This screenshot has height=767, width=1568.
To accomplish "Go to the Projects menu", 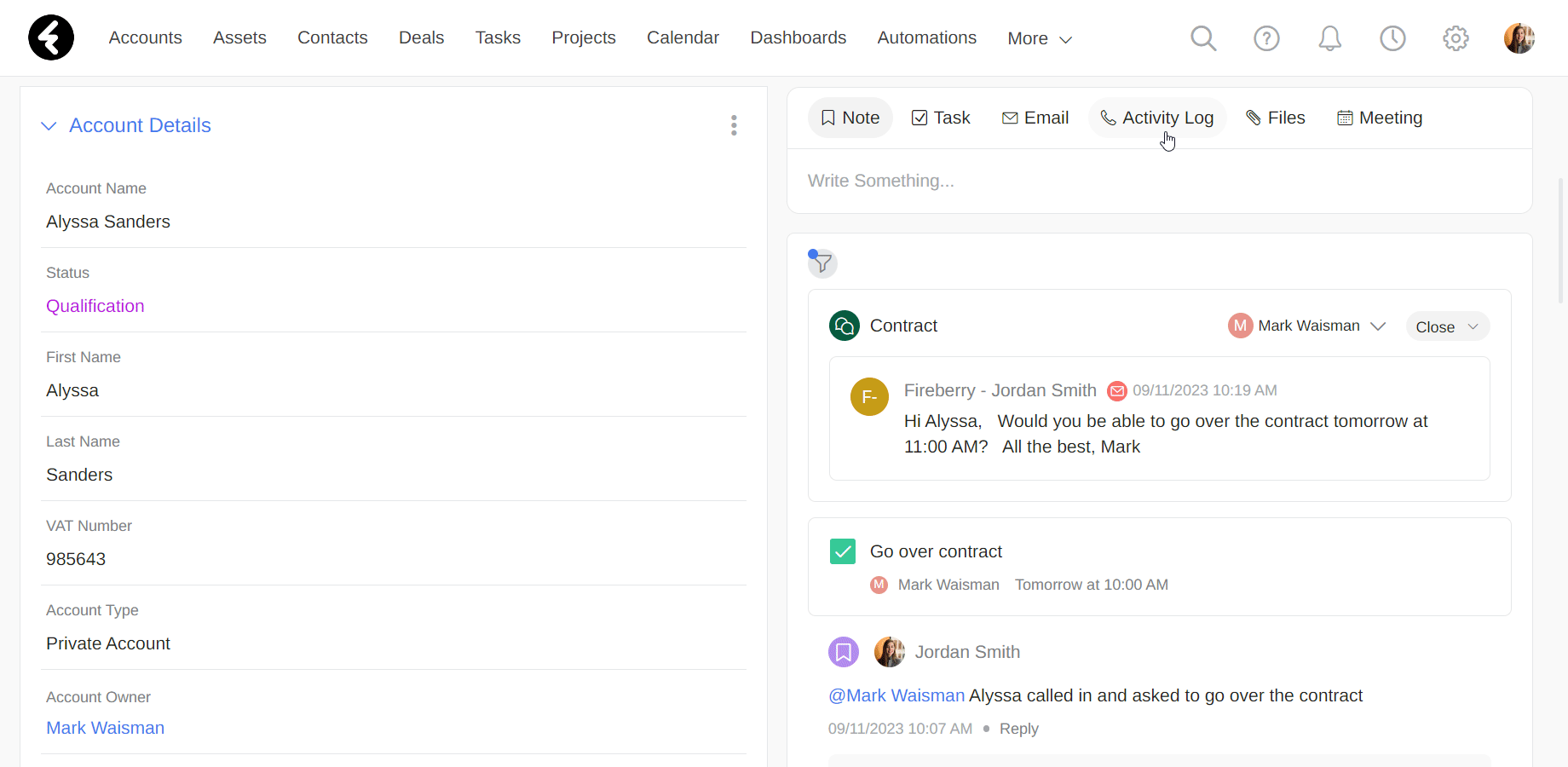I will coord(584,37).
